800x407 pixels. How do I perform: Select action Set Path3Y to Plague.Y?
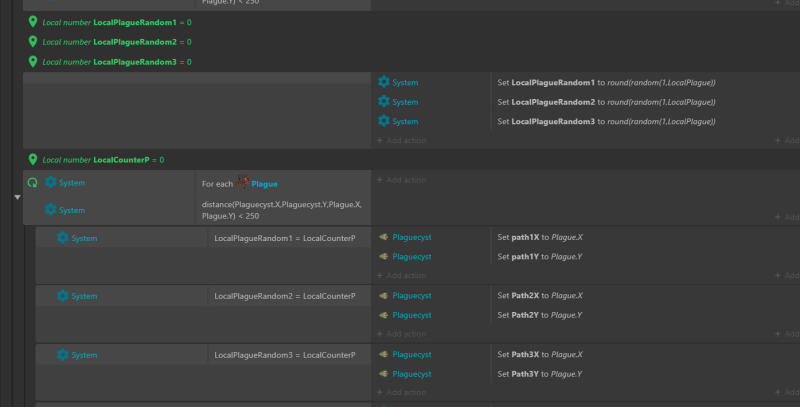(x=540, y=374)
